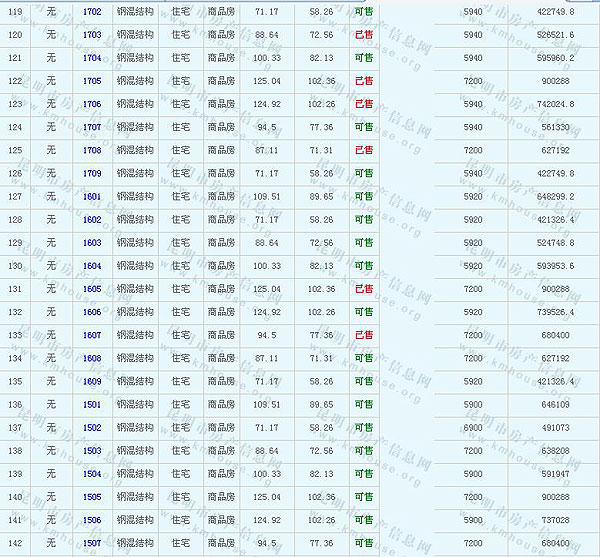The height and width of the screenshot is (557, 600).
Task: Click the 可售 status in row 119
Action: 364,11
